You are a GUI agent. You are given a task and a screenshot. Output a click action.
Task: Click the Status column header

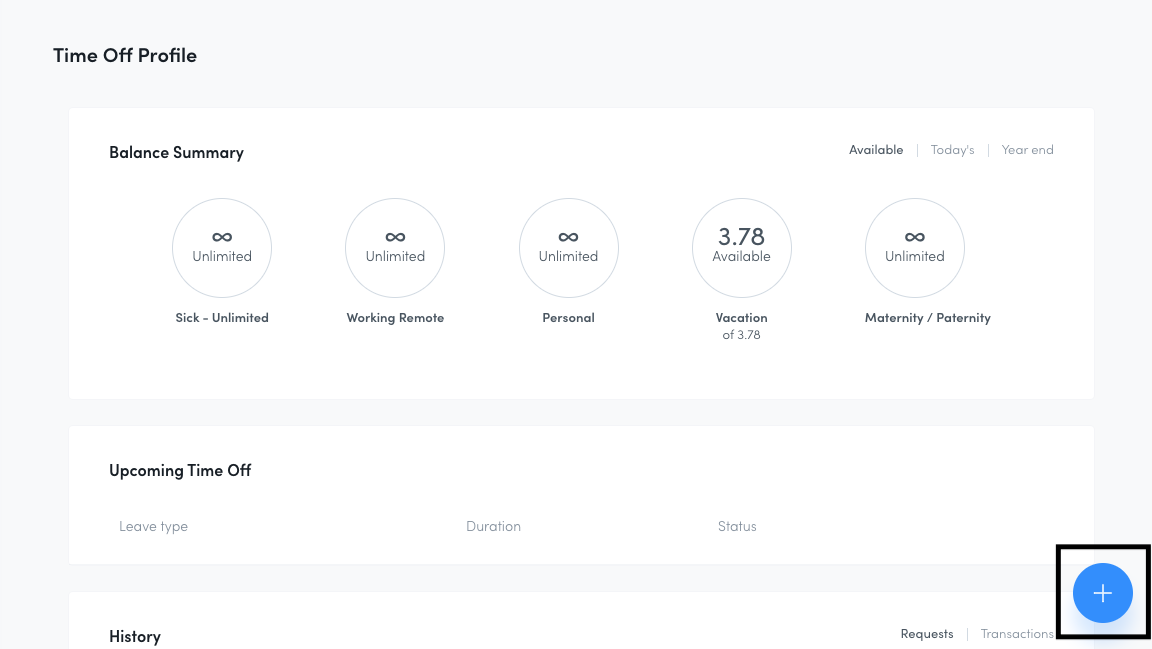tap(737, 526)
